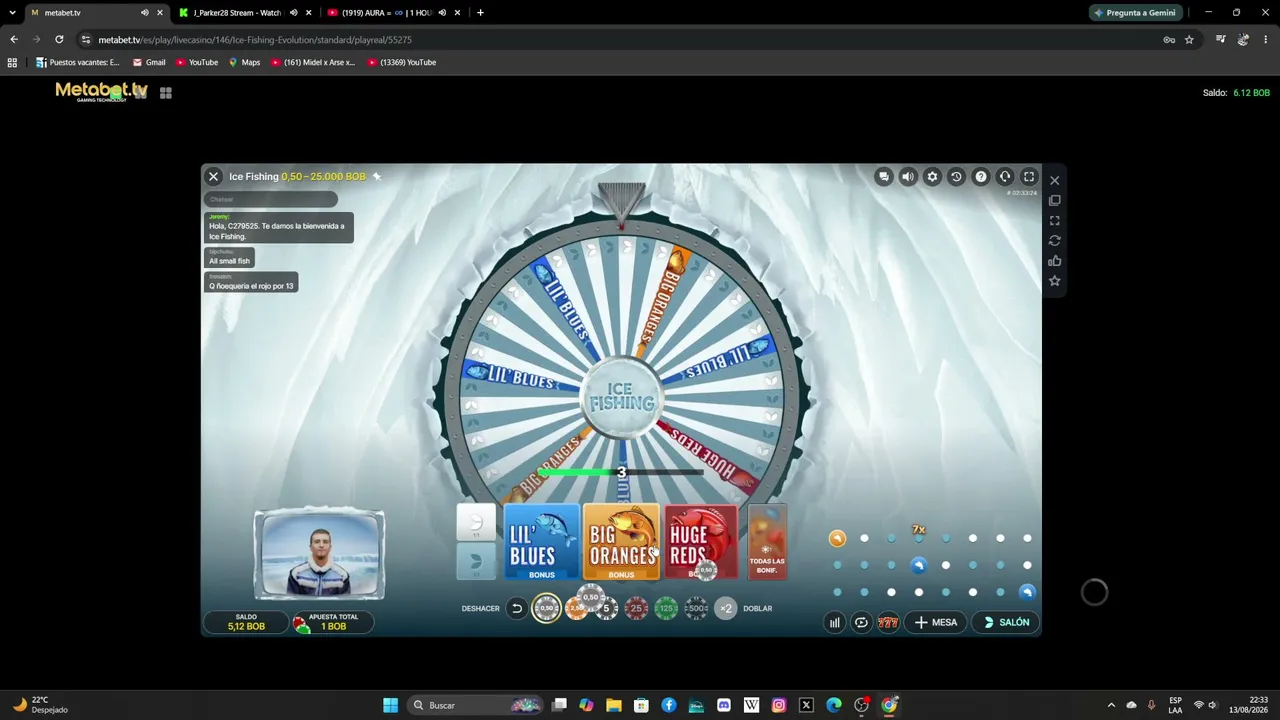Open the Chrome three-dot menu
This screenshot has width=1280, height=720.
pos(1265,40)
